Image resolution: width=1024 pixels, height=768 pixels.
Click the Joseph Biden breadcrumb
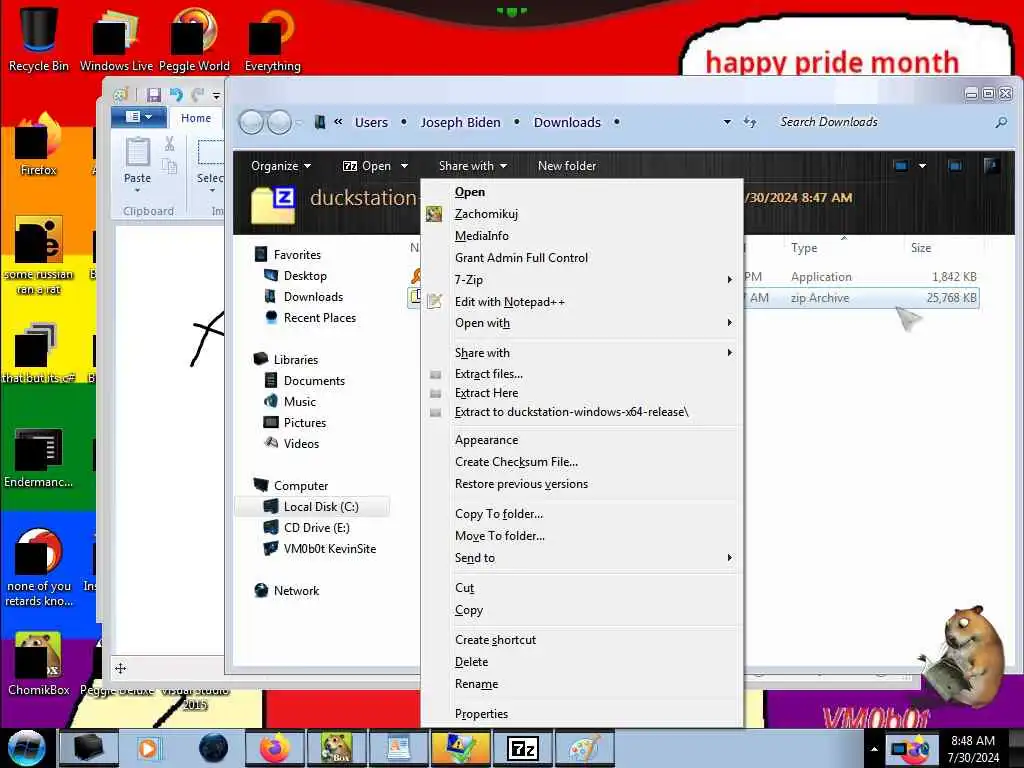click(x=460, y=122)
